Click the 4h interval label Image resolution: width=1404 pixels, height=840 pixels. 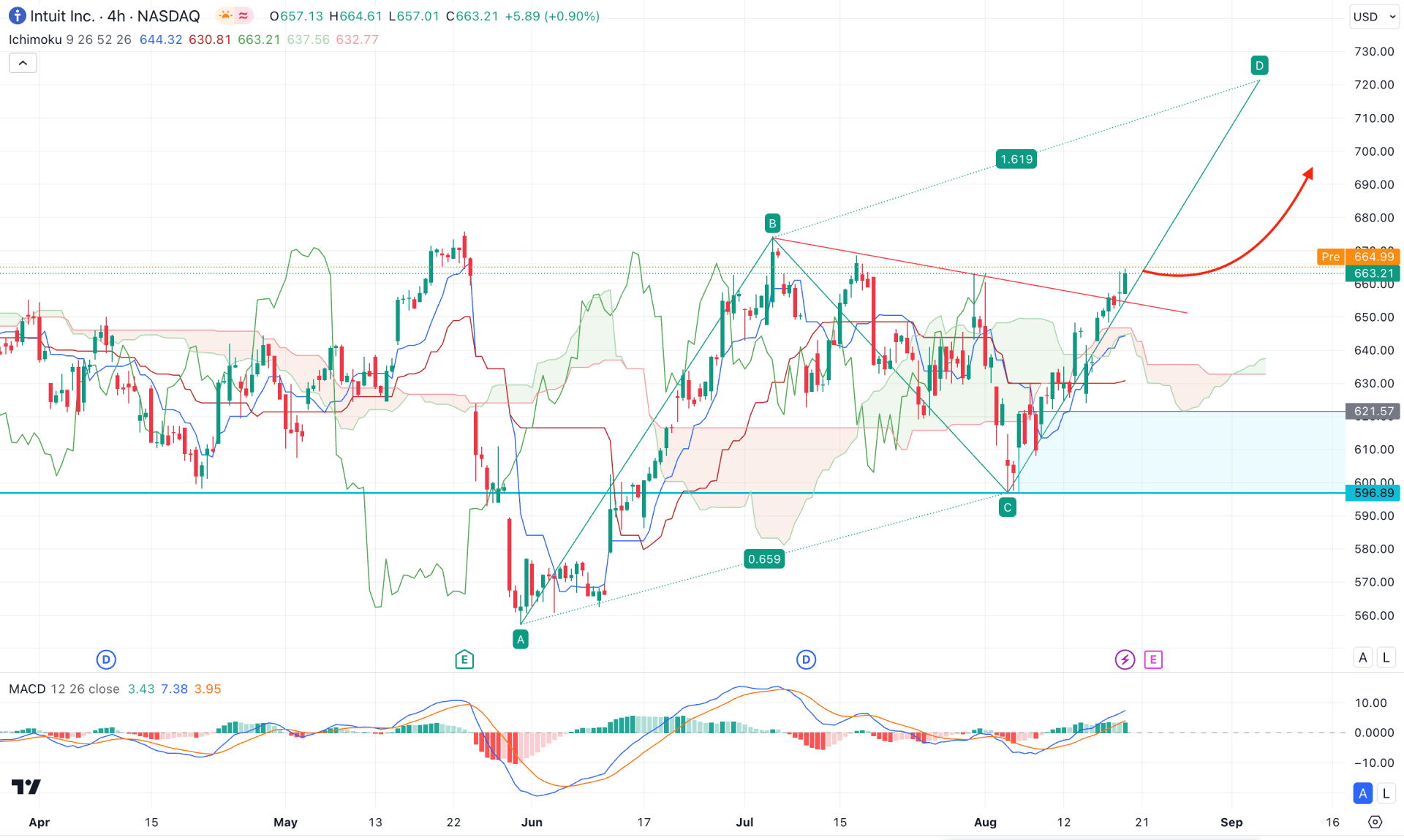tap(116, 16)
